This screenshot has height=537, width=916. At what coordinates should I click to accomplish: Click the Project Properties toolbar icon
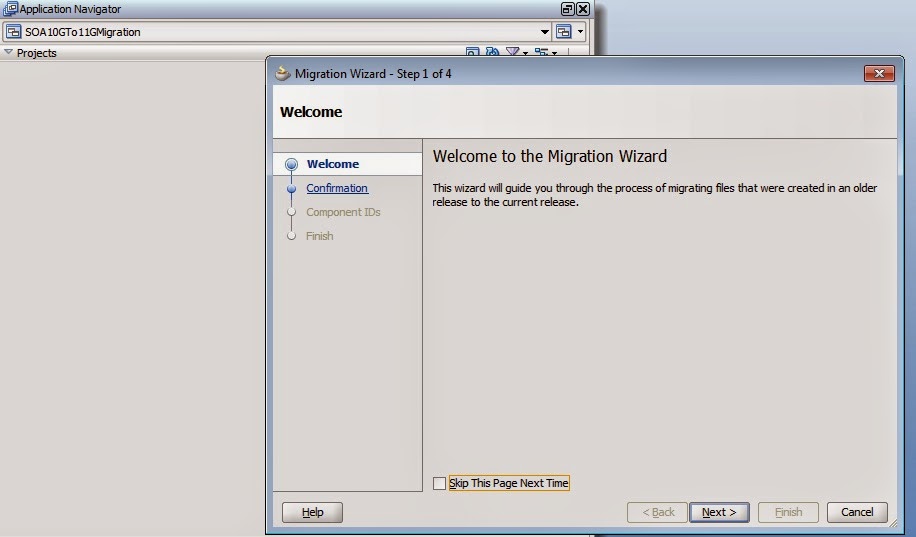[473, 53]
